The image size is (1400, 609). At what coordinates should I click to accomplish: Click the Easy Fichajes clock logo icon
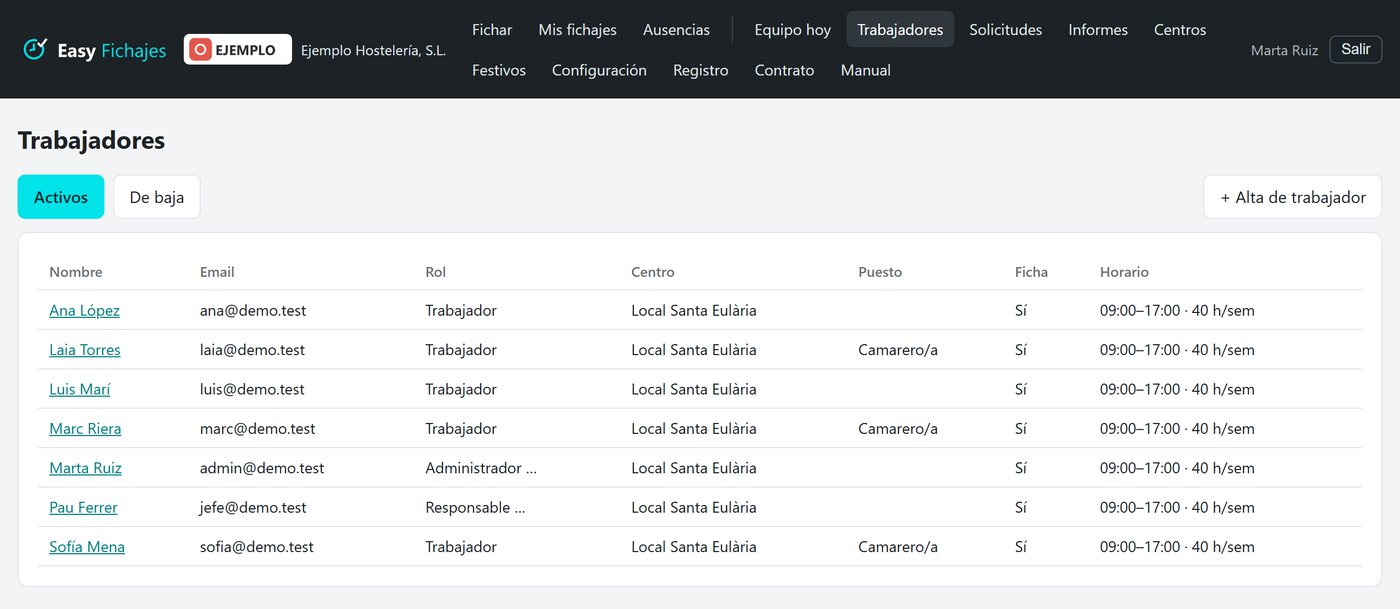tap(36, 49)
